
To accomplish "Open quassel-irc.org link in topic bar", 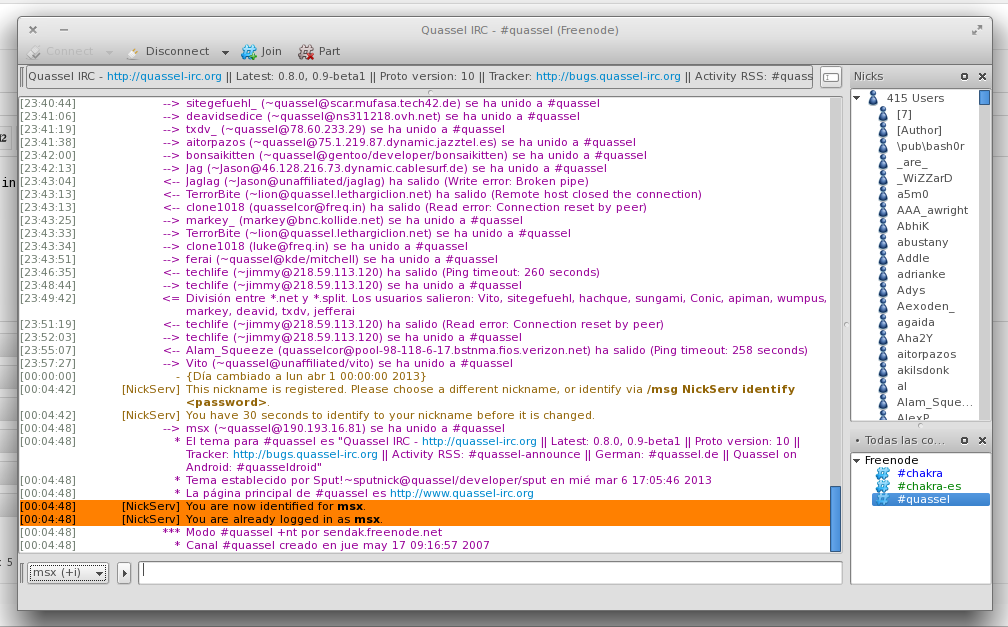I will [164, 77].
